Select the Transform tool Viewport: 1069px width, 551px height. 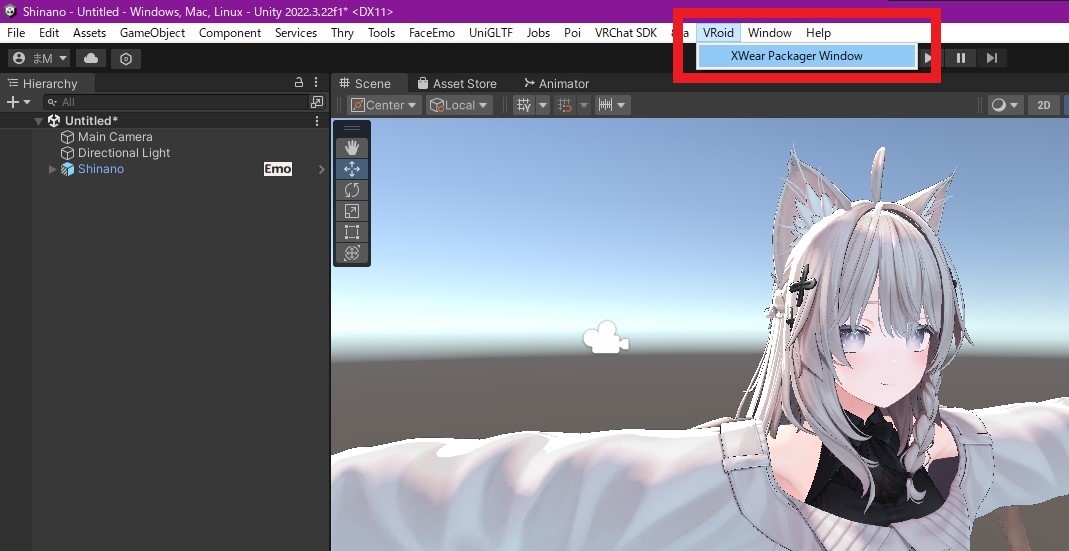tap(352, 253)
